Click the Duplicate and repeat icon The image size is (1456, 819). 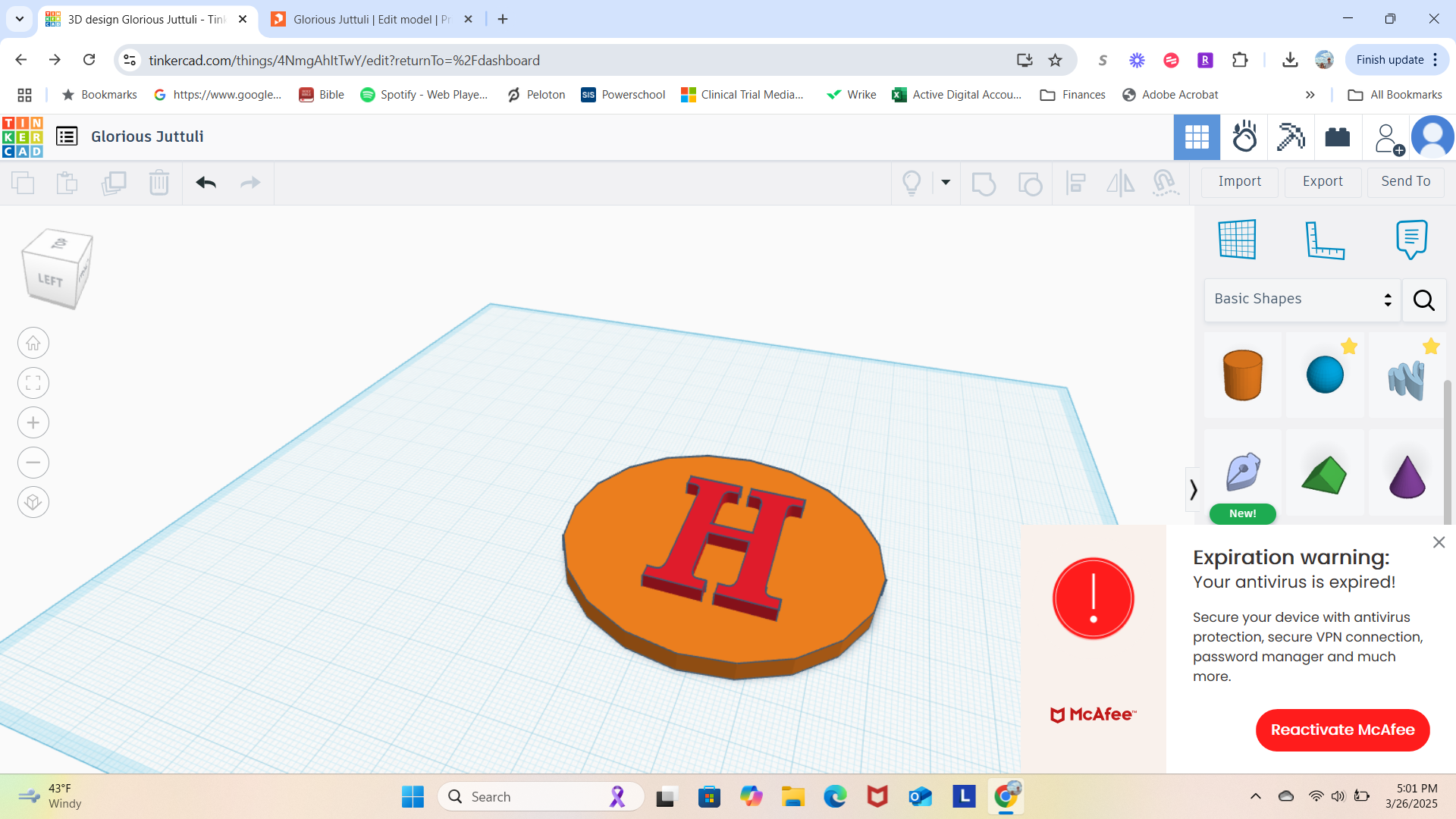click(114, 183)
